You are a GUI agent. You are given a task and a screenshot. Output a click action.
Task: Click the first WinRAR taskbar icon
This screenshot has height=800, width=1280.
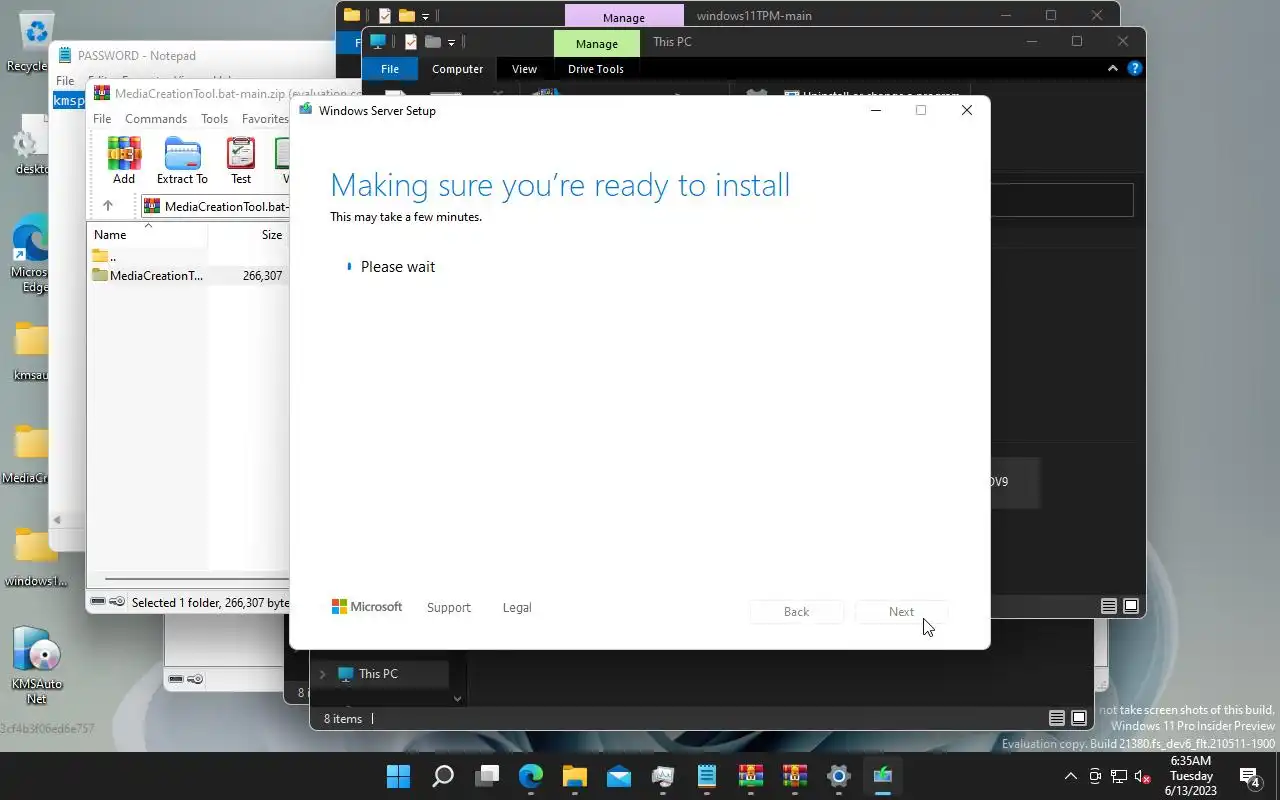click(751, 776)
